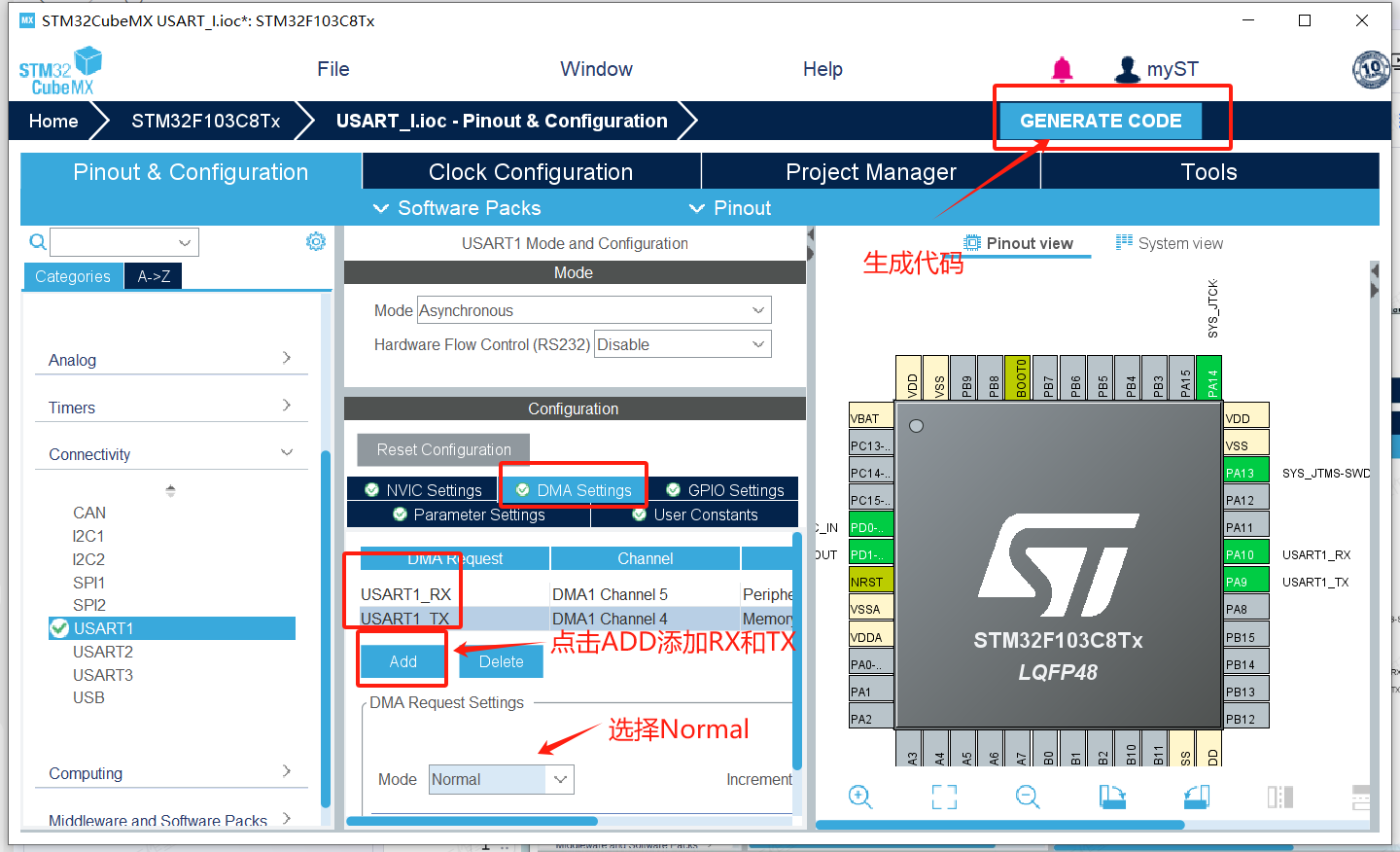
Task: Click the green check mark beside USART1
Action: coord(59,628)
